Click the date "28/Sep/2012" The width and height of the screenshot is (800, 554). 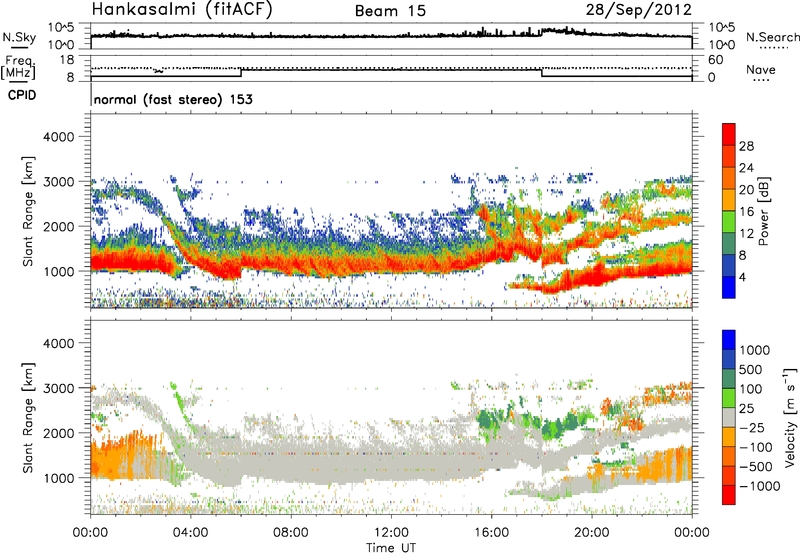click(x=638, y=10)
